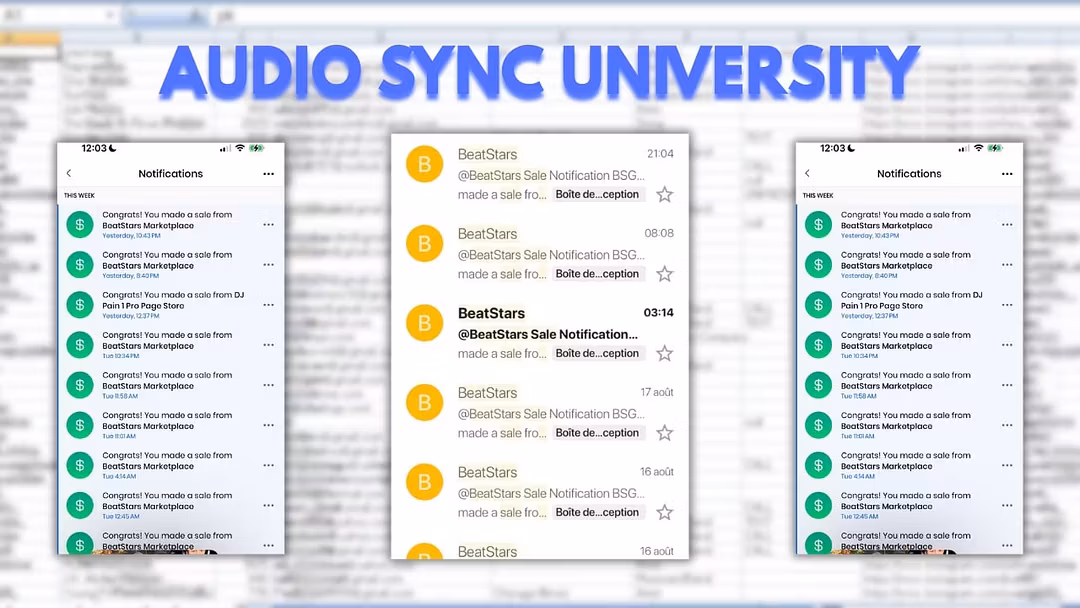Select BeatStars avatar on the 21:04 email
This screenshot has height=608, width=1080.
pos(424,164)
